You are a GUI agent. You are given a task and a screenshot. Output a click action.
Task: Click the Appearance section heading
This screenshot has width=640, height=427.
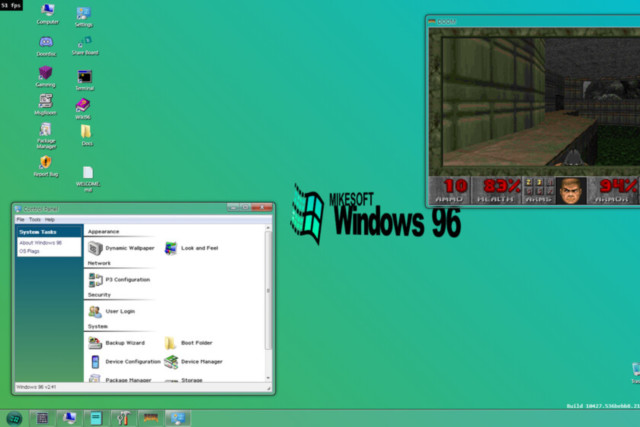(x=103, y=231)
